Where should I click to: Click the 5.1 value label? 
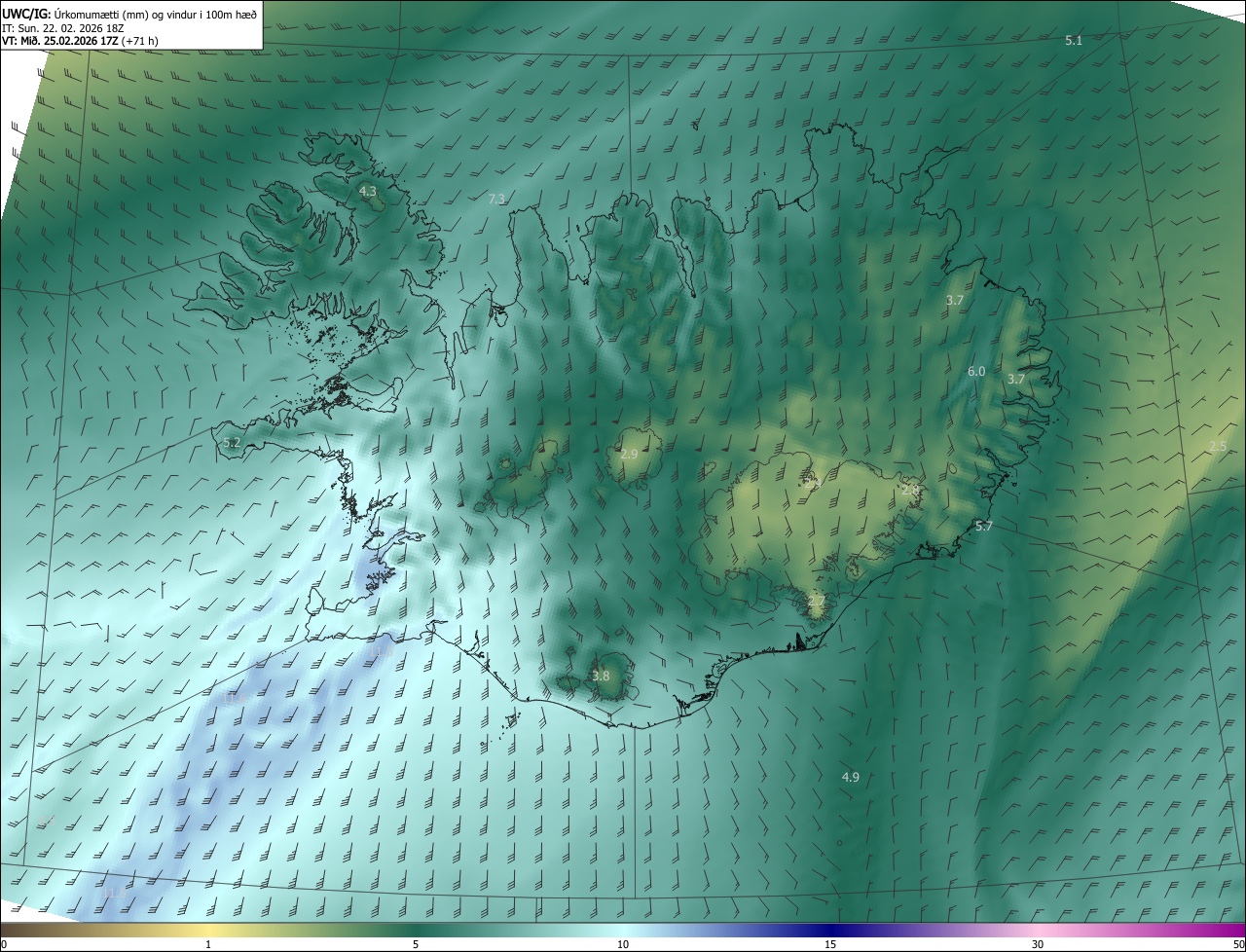click(1074, 40)
